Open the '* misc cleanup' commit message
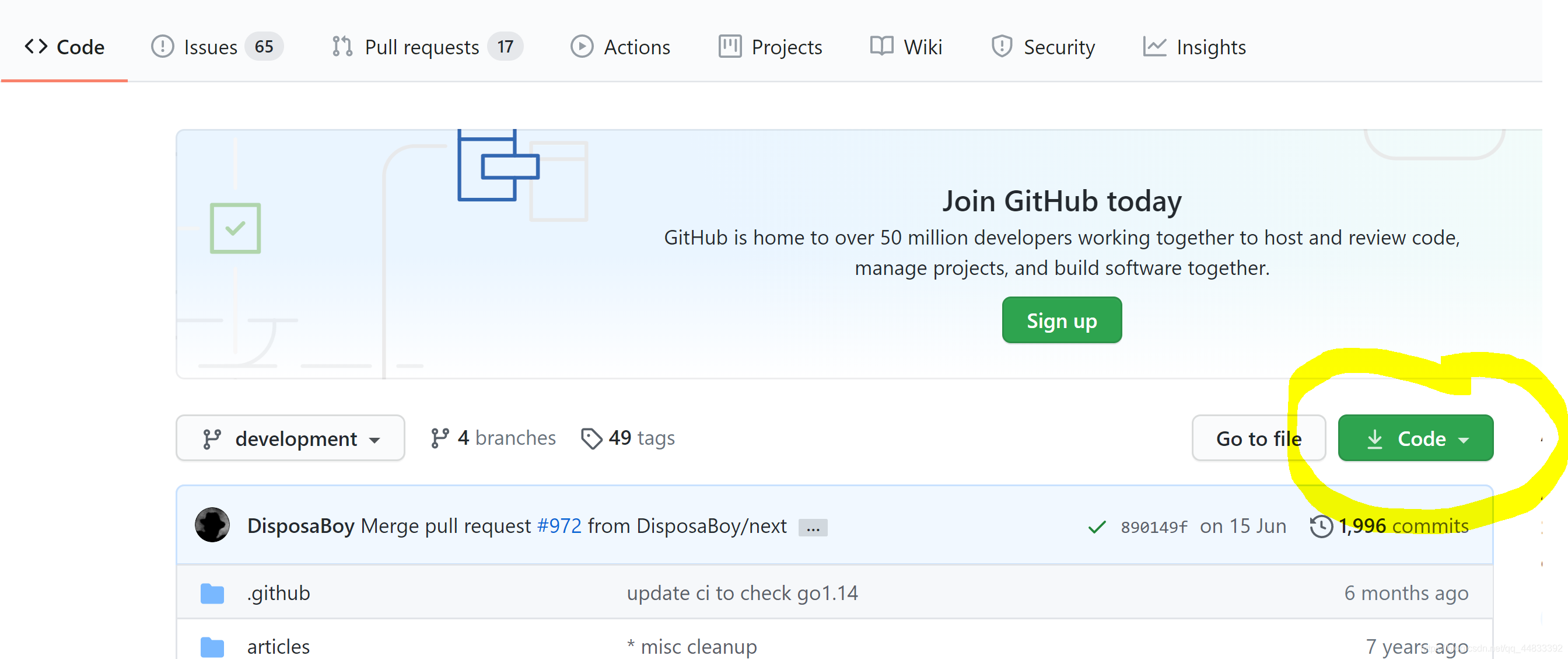1568x659 pixels. pyautogui.click(x=692, y=646)
